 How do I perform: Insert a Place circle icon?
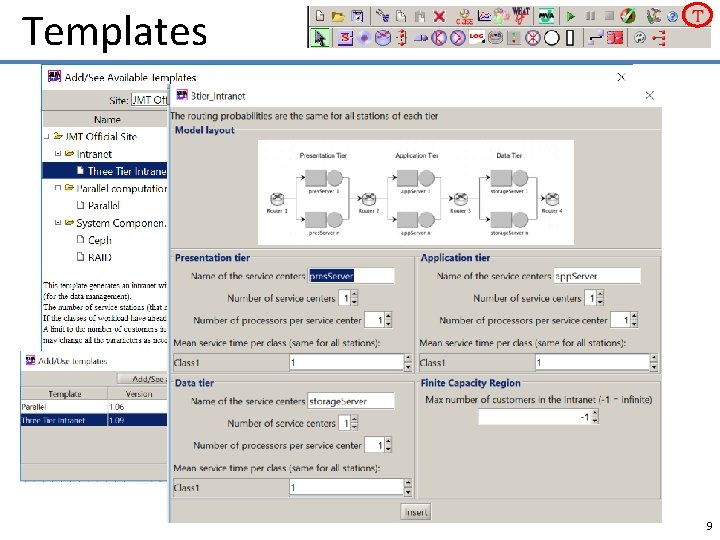(551, 38)
